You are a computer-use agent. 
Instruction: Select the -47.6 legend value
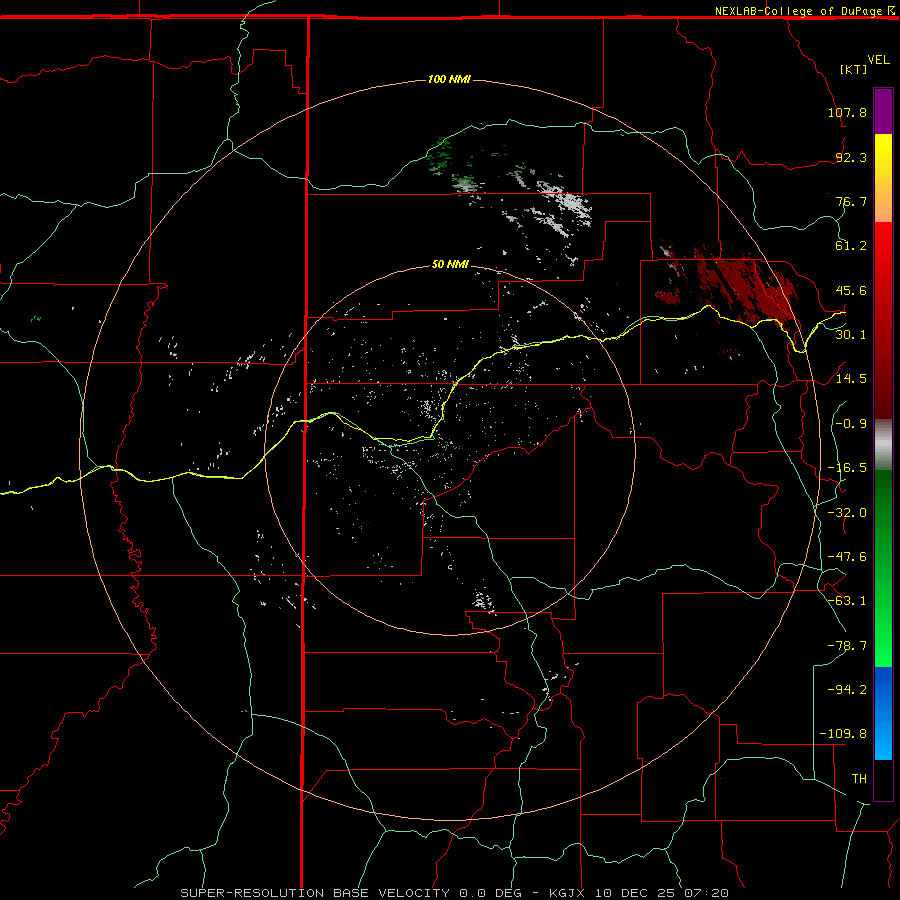pos(847,557)
